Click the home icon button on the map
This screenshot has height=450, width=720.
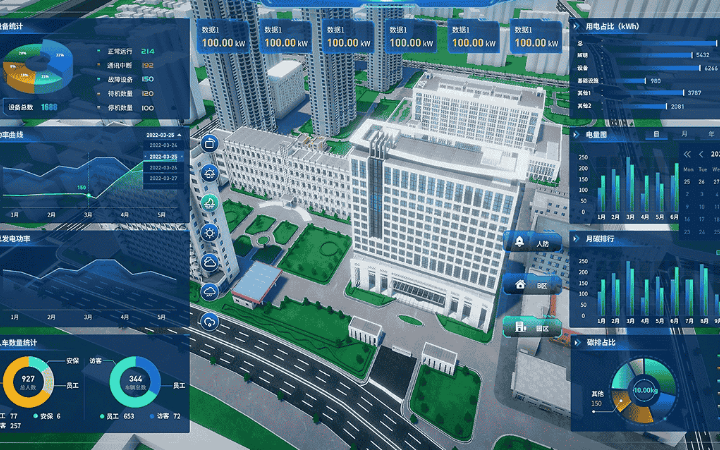[531, 284]
